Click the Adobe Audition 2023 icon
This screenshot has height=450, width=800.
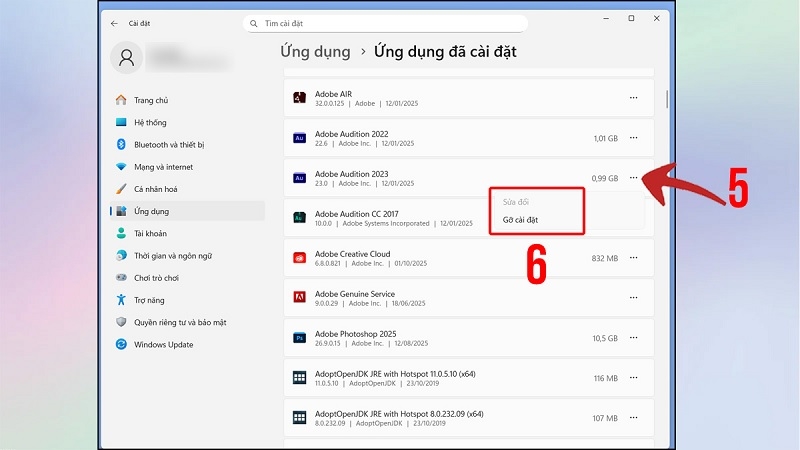point(299,178)
